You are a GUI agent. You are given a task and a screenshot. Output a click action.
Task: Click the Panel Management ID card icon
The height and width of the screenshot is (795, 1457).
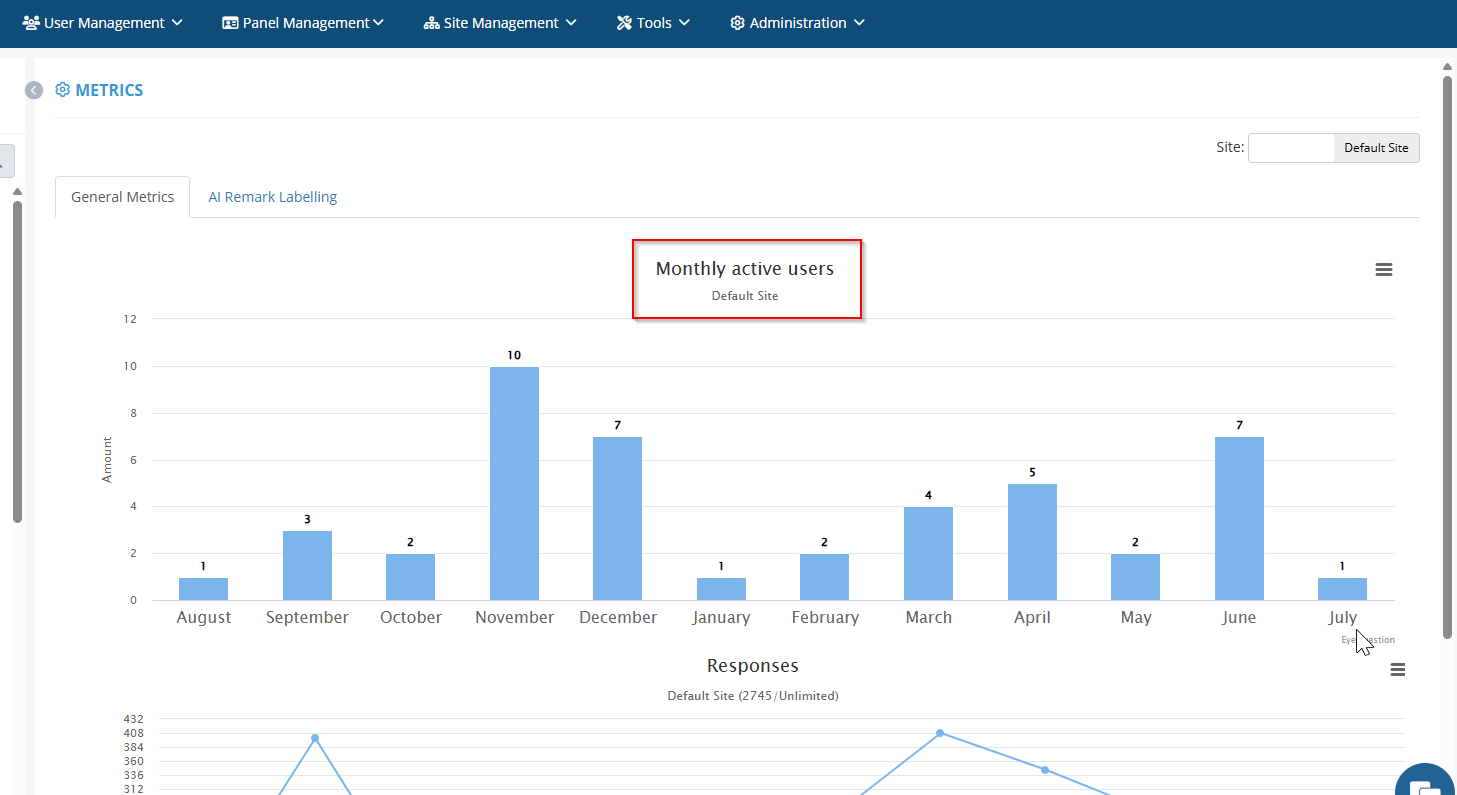point(230,22)
